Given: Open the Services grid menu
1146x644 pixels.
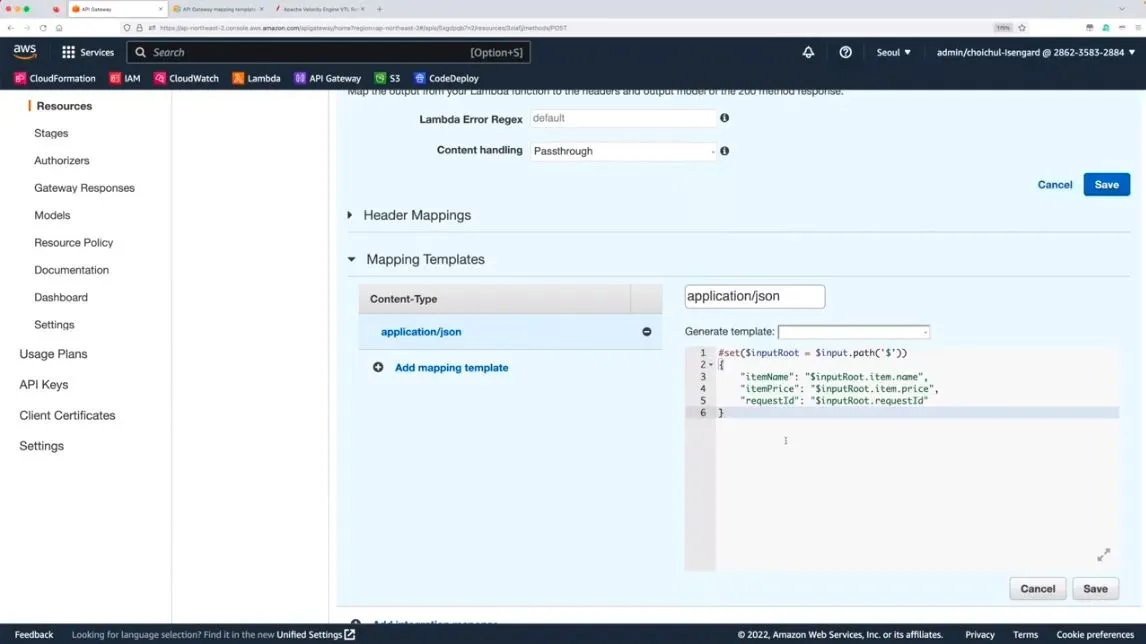Looking at the screenshot, I should 88,53.
